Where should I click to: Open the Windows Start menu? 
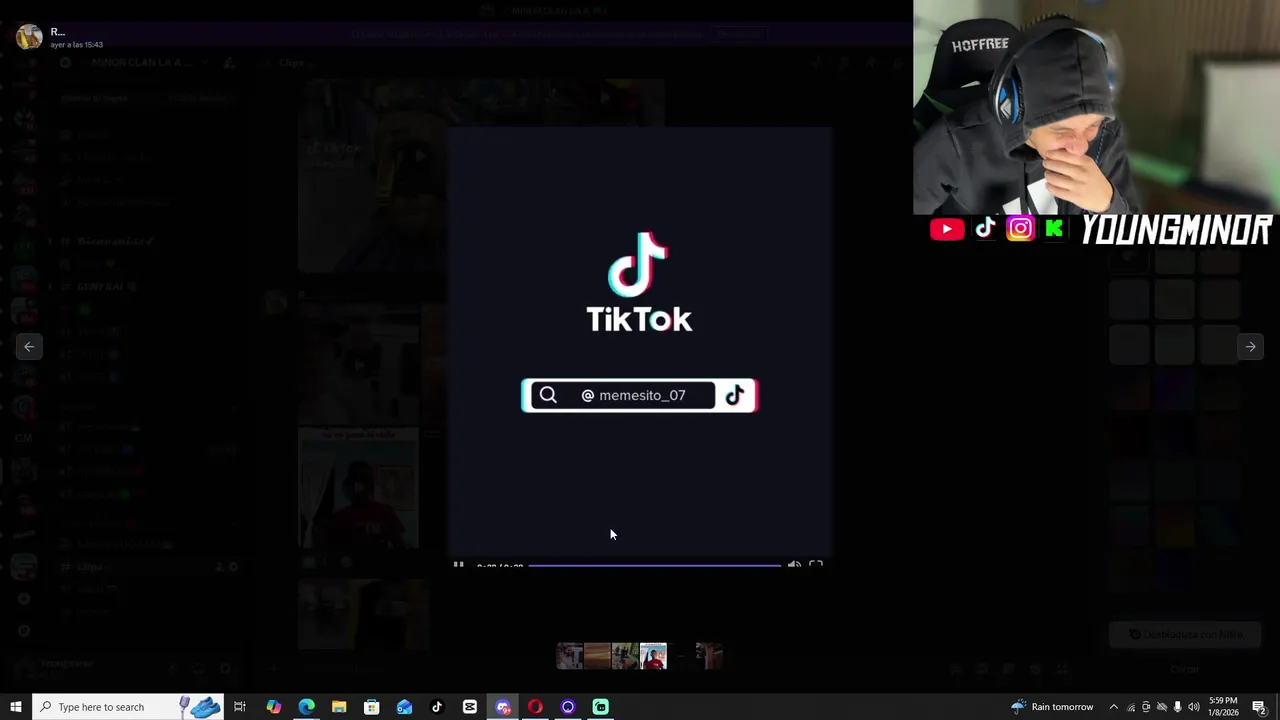pyautogui.click(x=15, y=707)
